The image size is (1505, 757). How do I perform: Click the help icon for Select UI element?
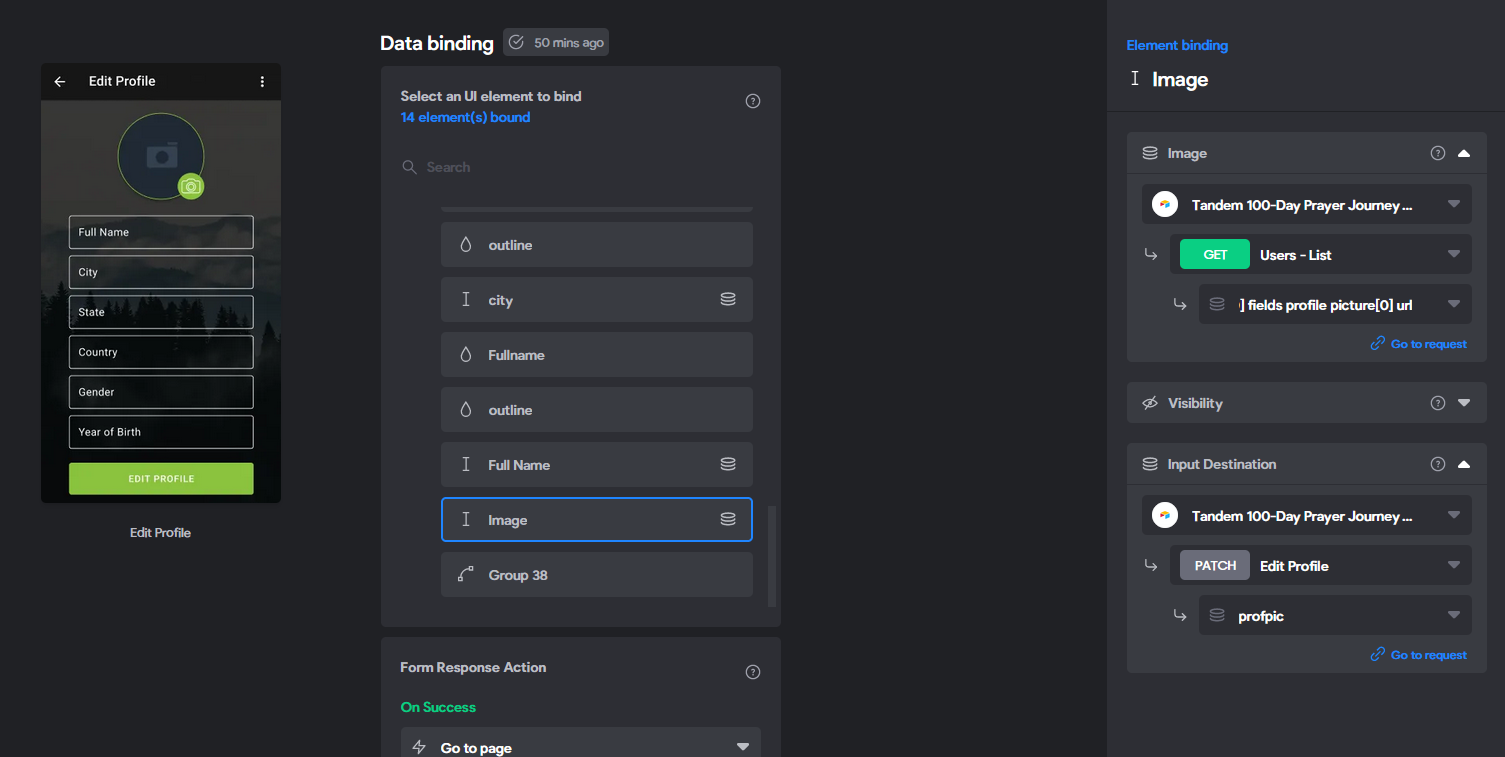753,101
